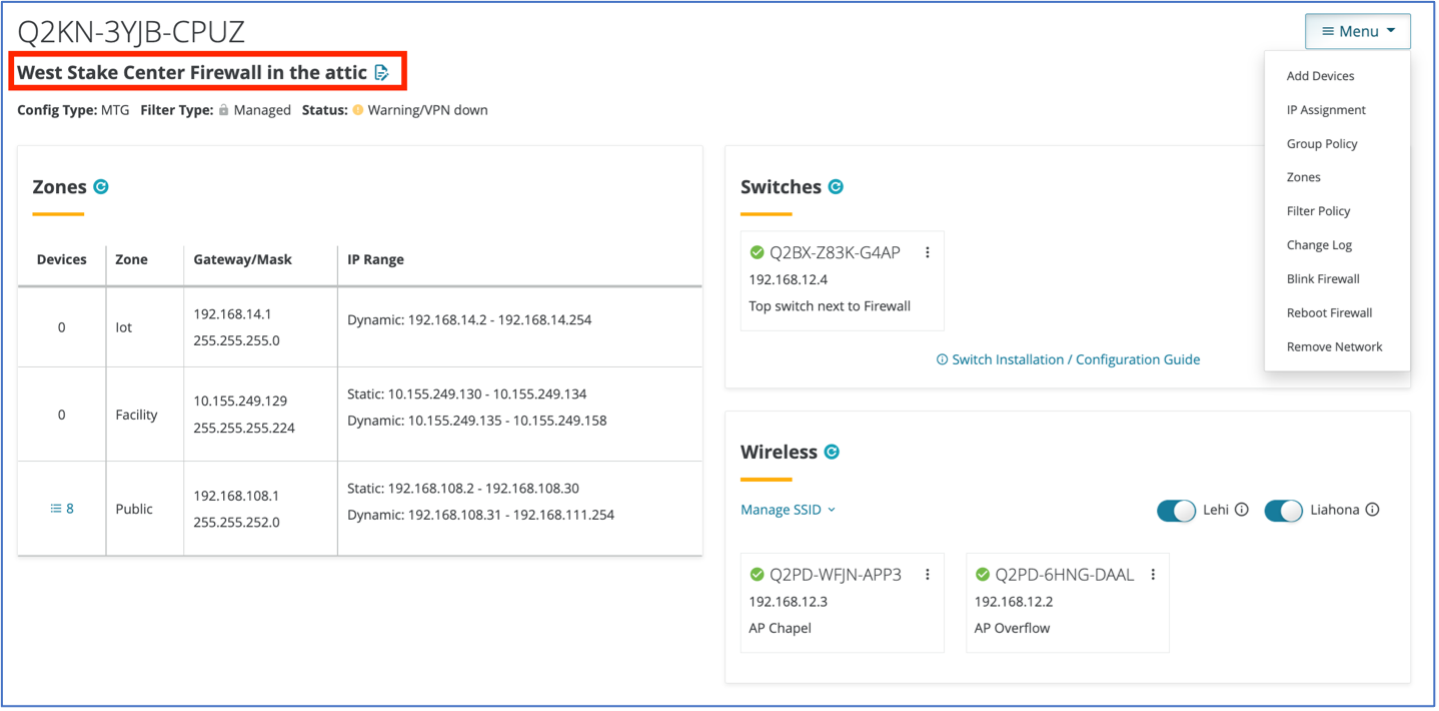Expand the Manage SSID dropdown

tap(787, 510)
